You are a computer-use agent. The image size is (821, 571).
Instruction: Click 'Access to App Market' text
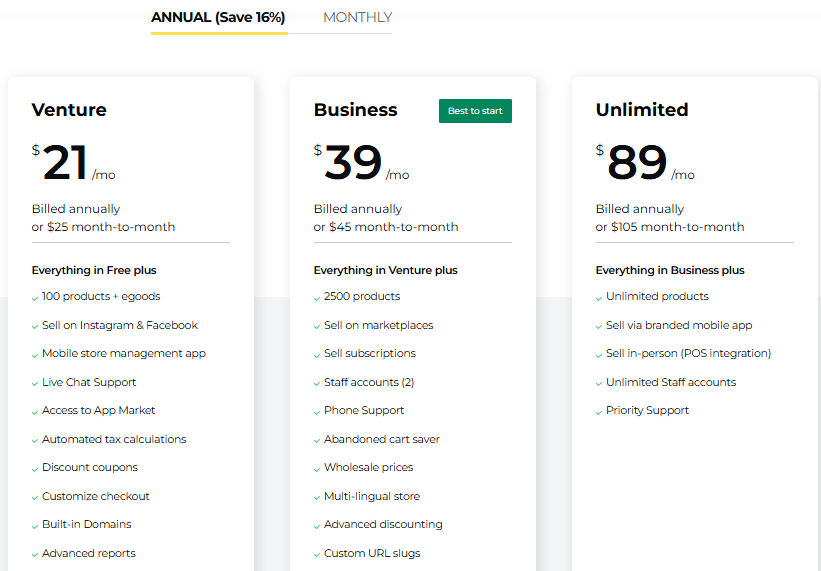[98, 410]
